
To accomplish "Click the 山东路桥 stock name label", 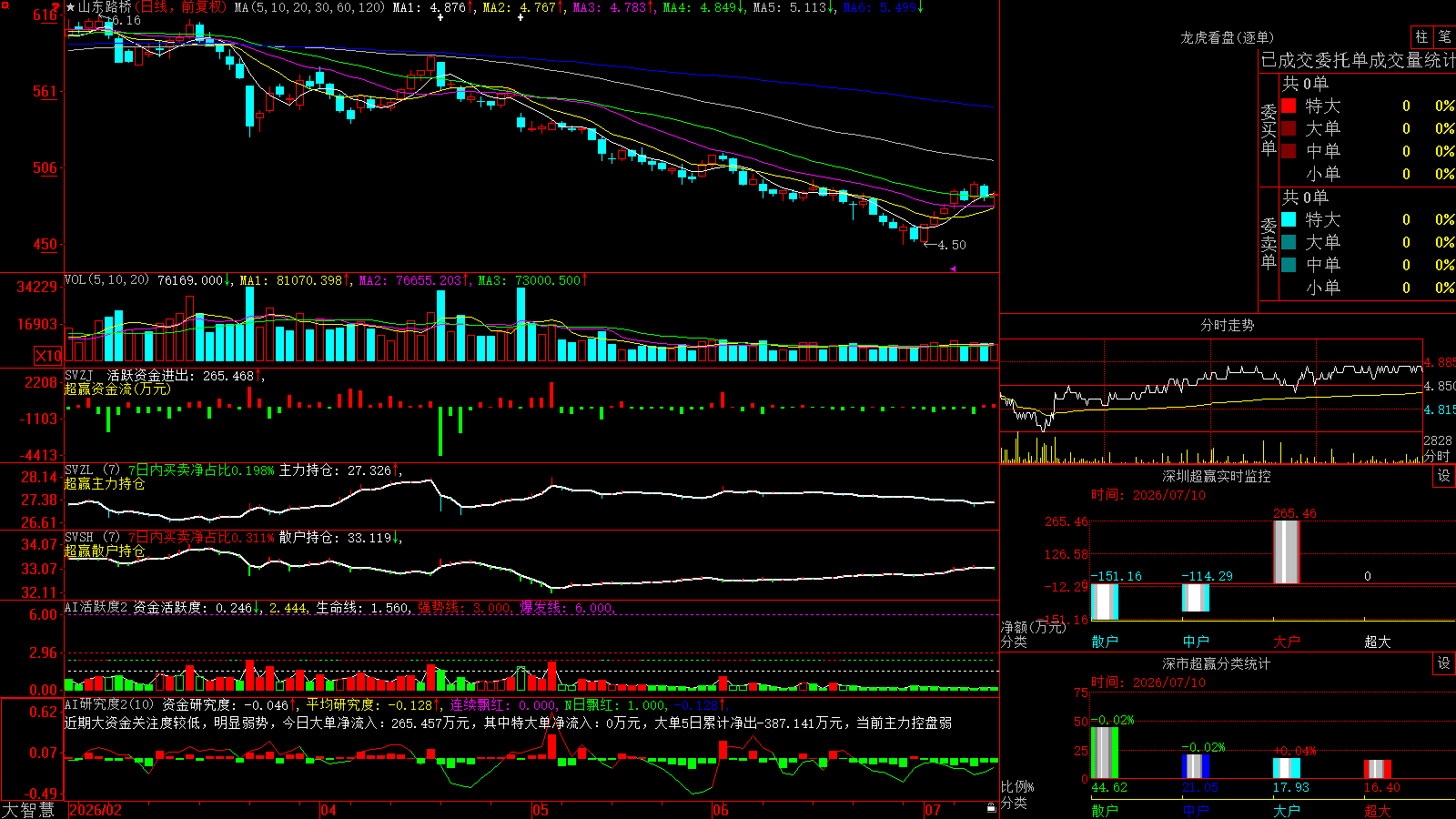I will coord(105,7).
